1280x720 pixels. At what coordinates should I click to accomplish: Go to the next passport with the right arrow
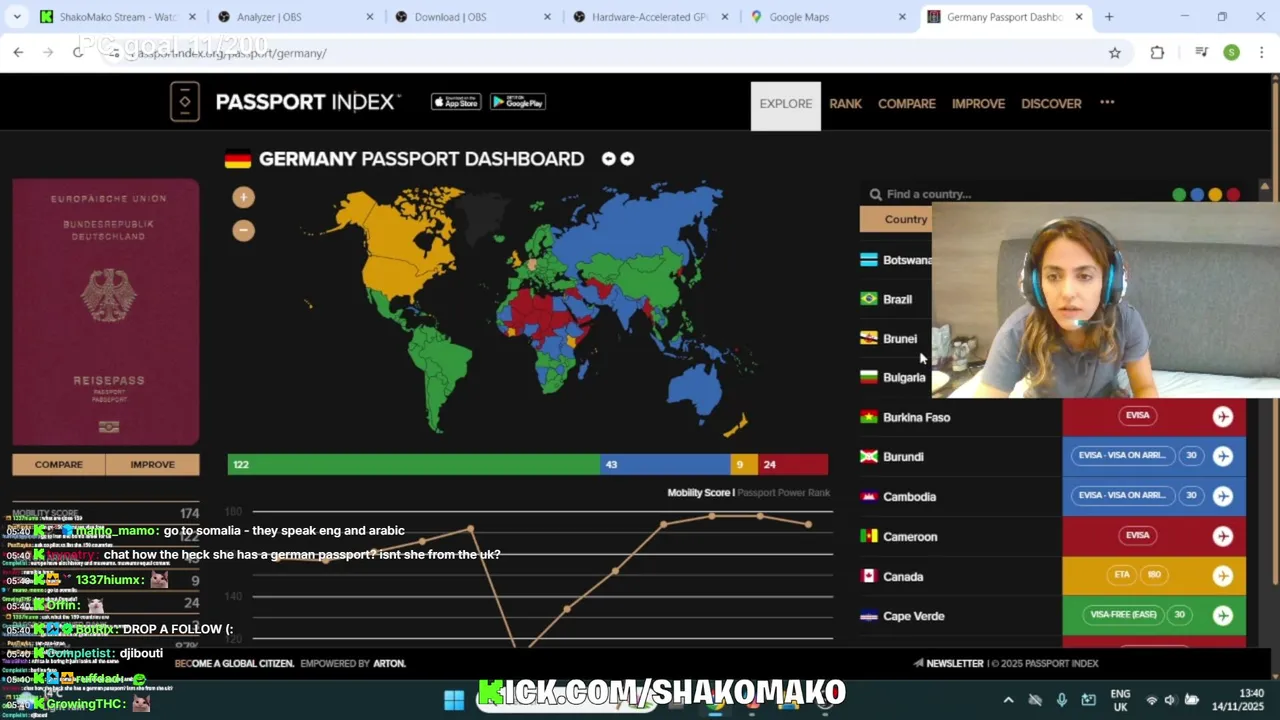point(627,159)
